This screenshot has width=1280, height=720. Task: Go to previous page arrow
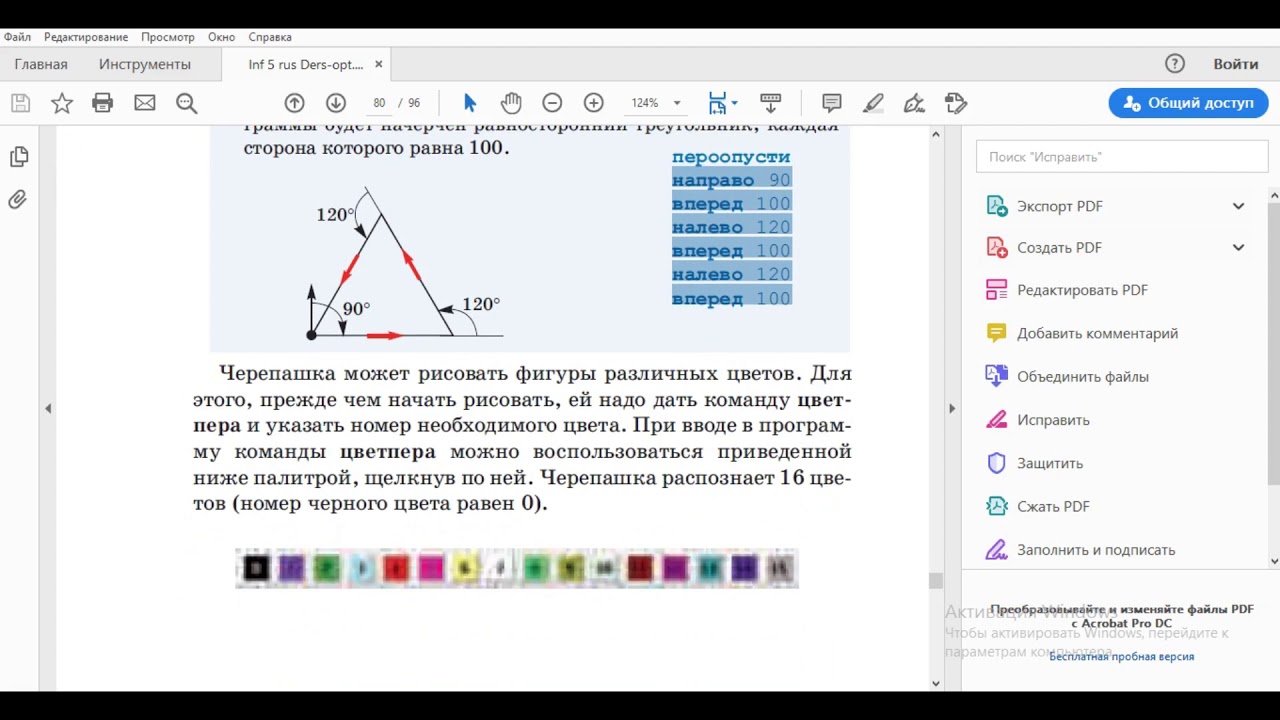[x=294, y=103]
